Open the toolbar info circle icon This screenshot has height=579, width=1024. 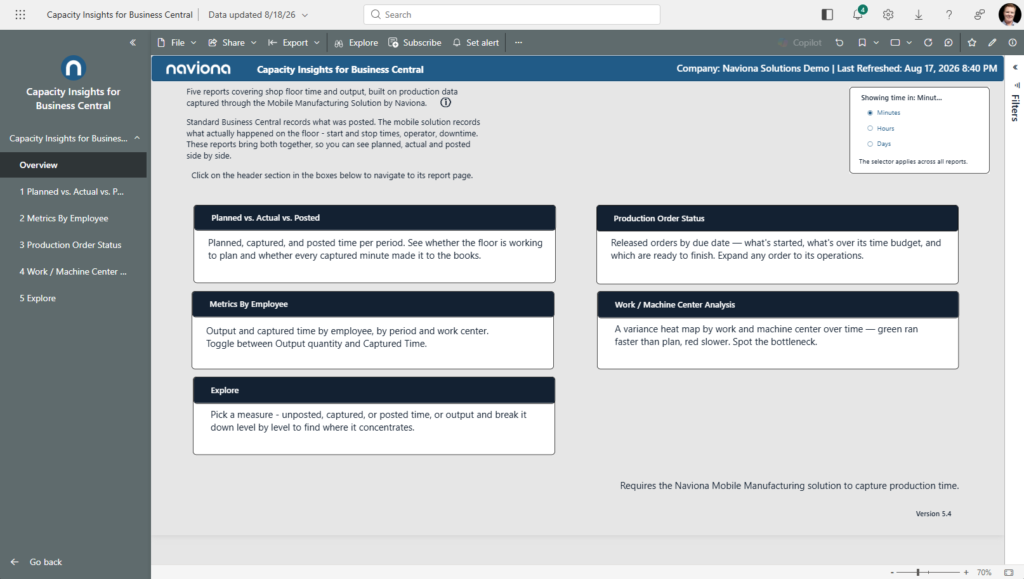click(x=1012, y=42)
